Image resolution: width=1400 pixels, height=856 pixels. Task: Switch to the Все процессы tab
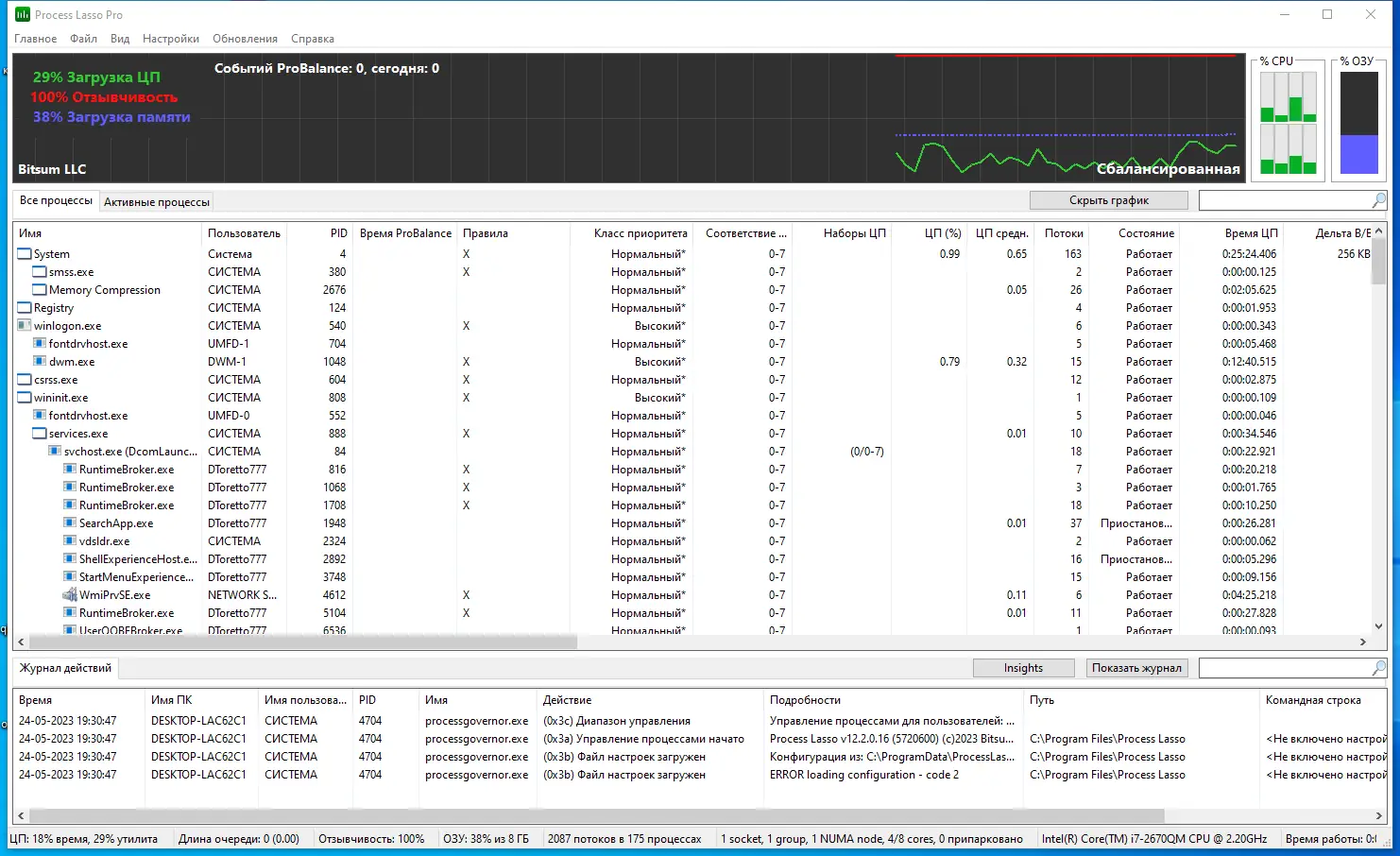coord(56,200)
